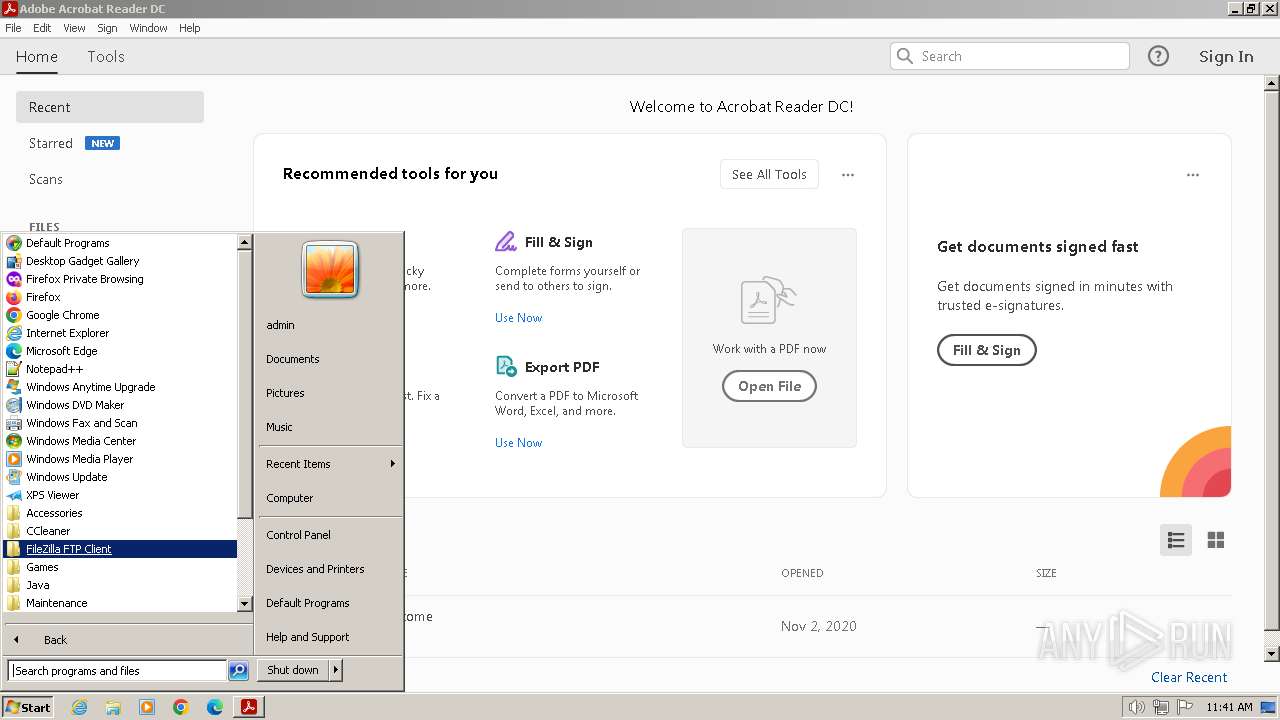Open Internet Explorer from taskbar
This screenshot has width=1280, height=720.
(x=79, y=707)
